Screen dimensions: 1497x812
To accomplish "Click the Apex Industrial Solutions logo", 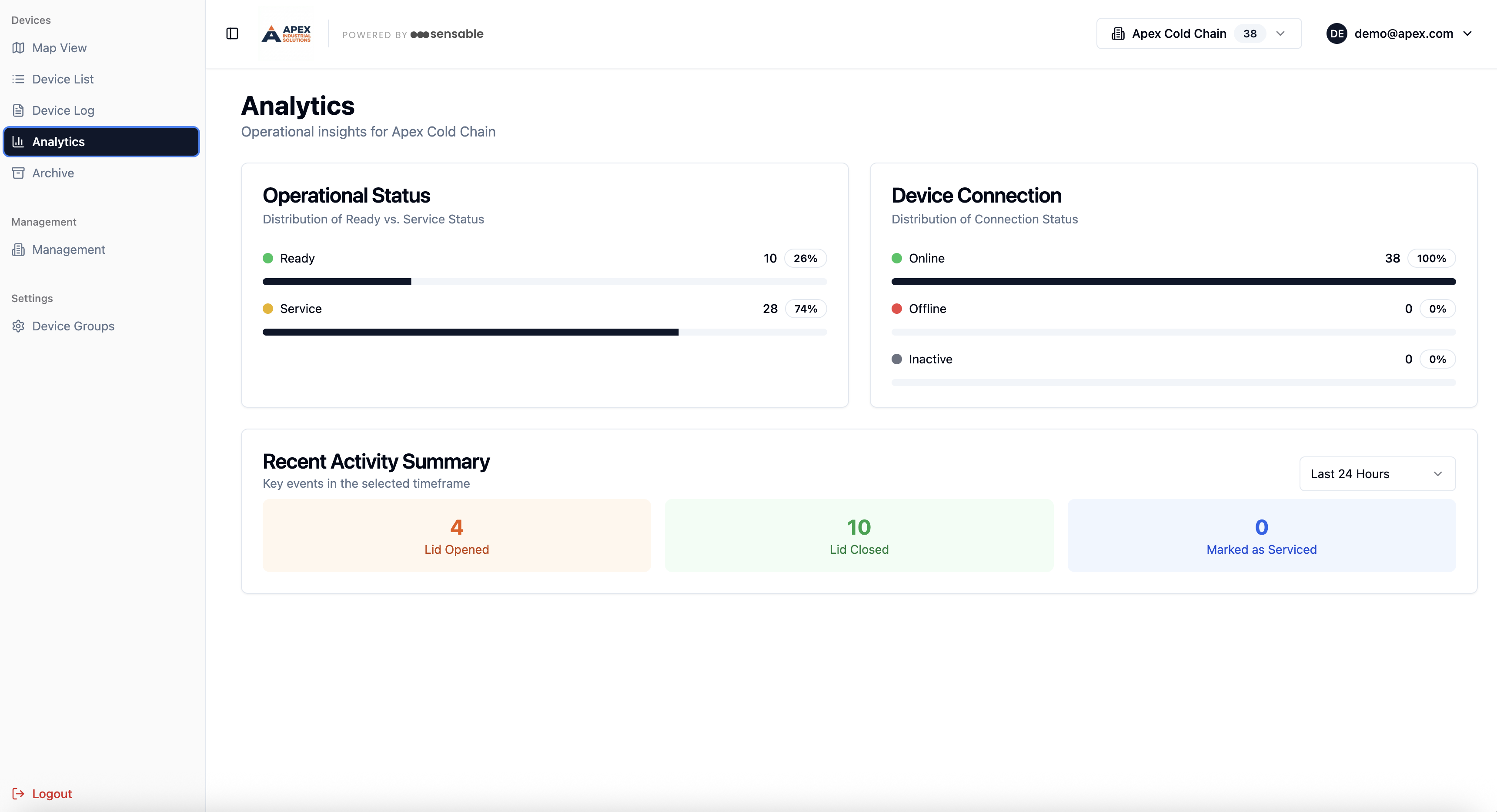I will (x=286, y=33).
